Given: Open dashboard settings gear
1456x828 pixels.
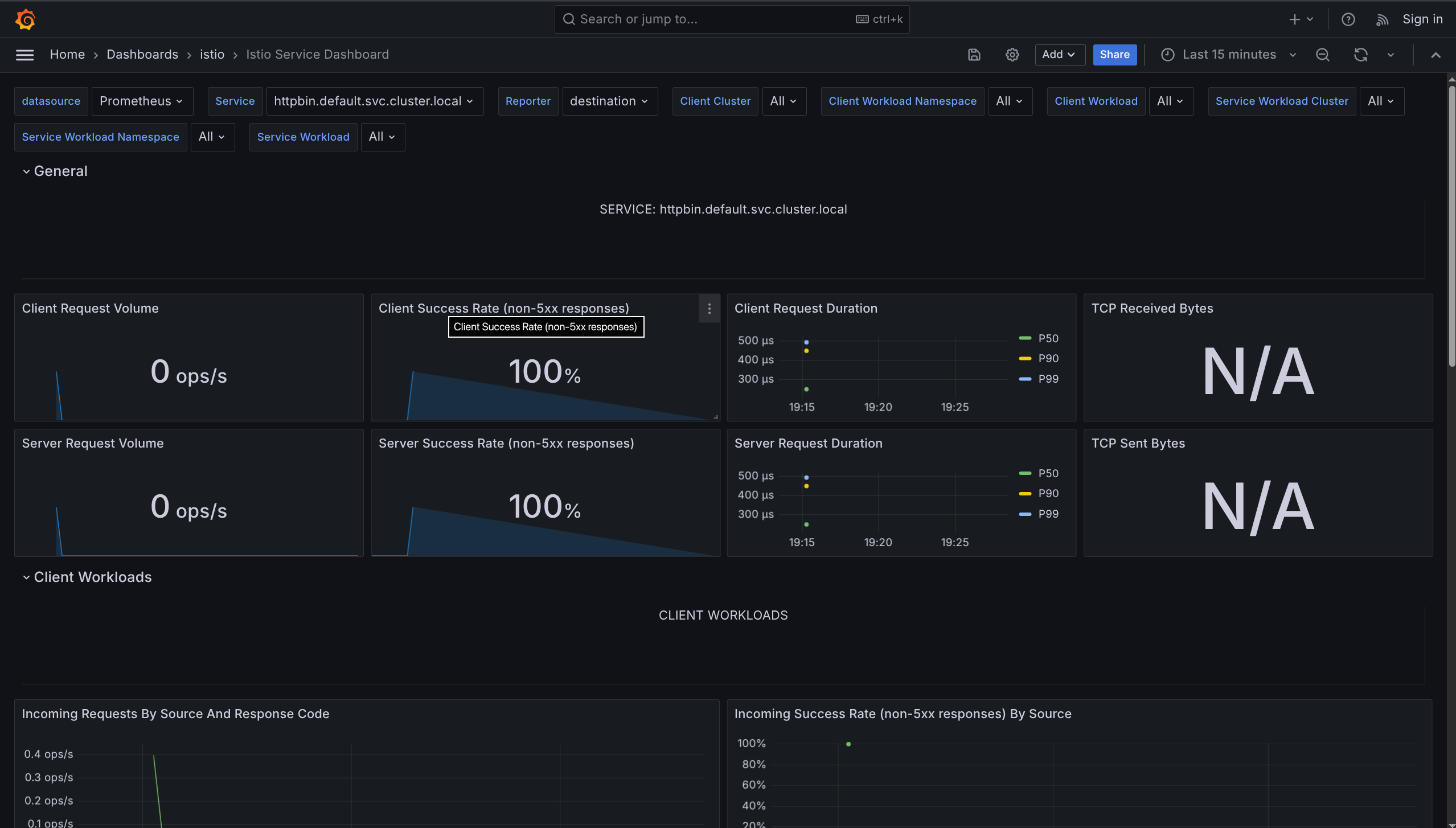Looking at the screenshot, I should (1012, 55).
